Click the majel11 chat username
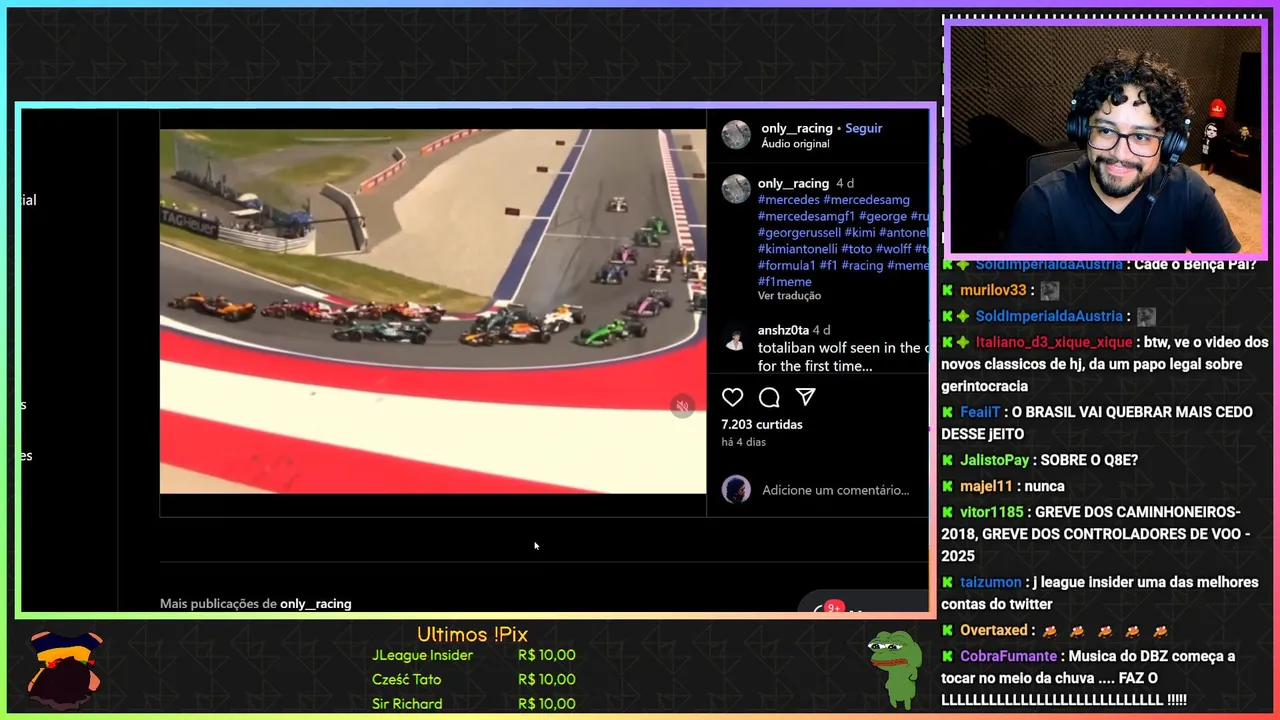 [x=986, y=486]
